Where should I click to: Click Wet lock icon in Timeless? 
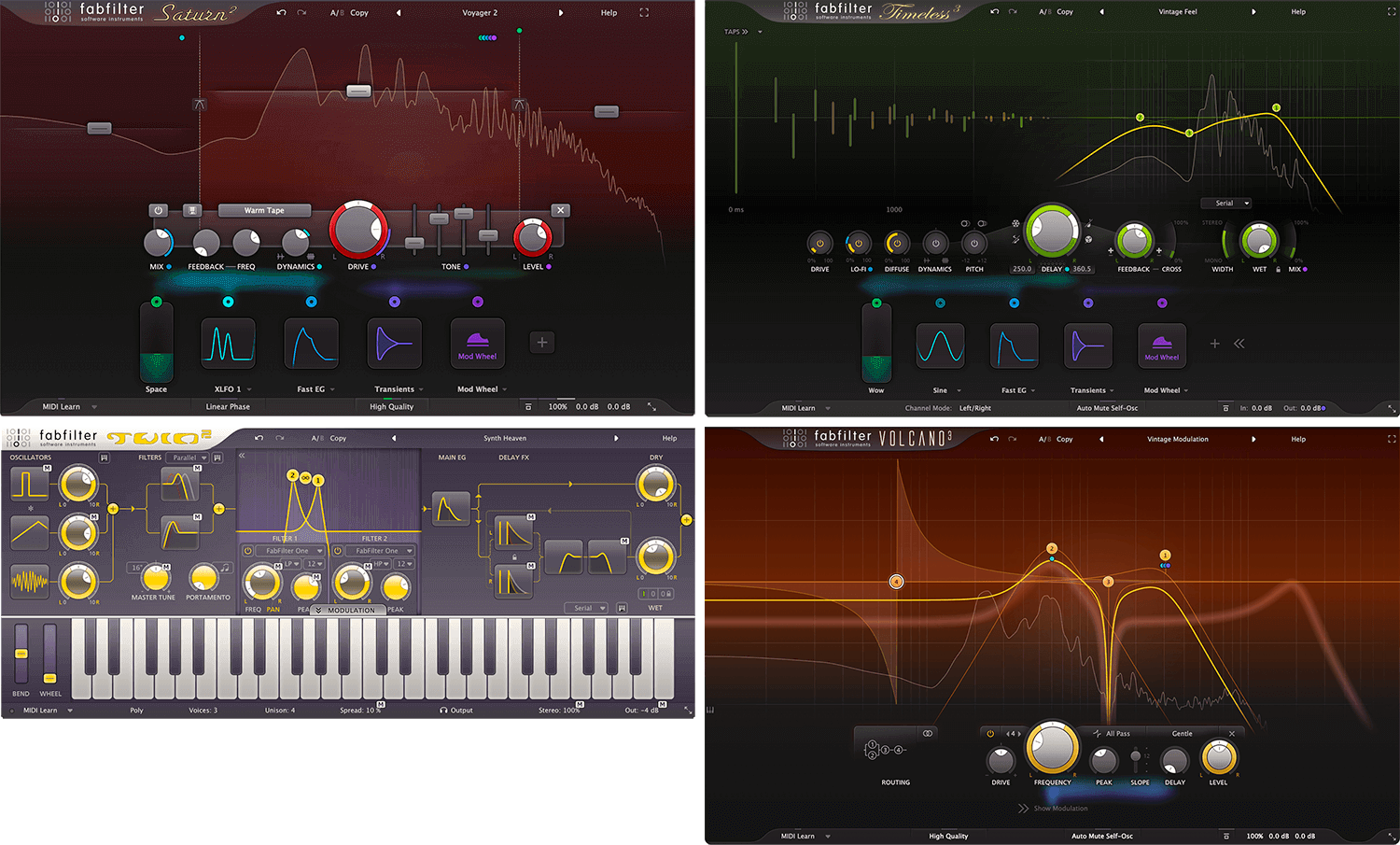click(x=1278, y=269)
